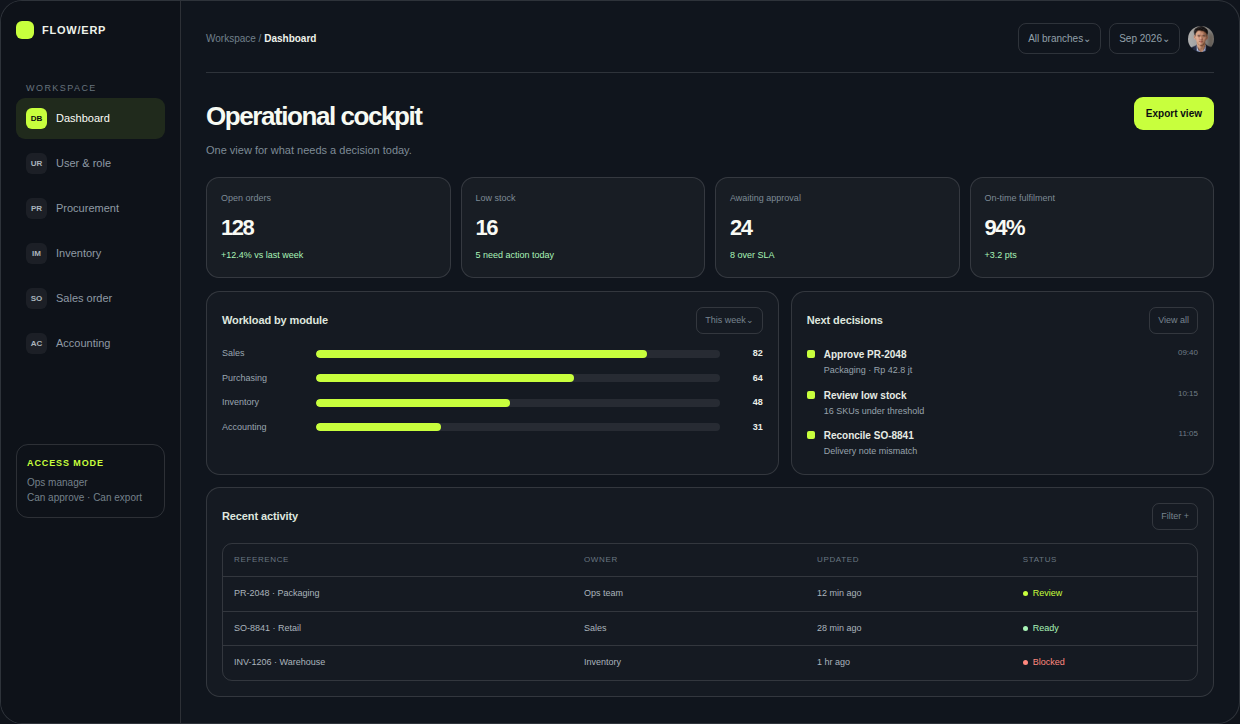Click the UR badge icon in sidebar
The width and height of the screenshot is (1240, 724).
click(x=36, y=163)
